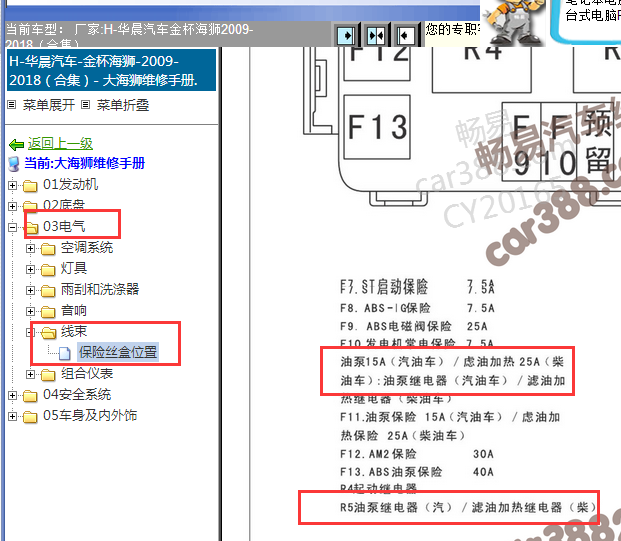The image size is (621, 541).
Task: Click the 05车身及内外饰 folder icon
Action: tap(30, 416)
